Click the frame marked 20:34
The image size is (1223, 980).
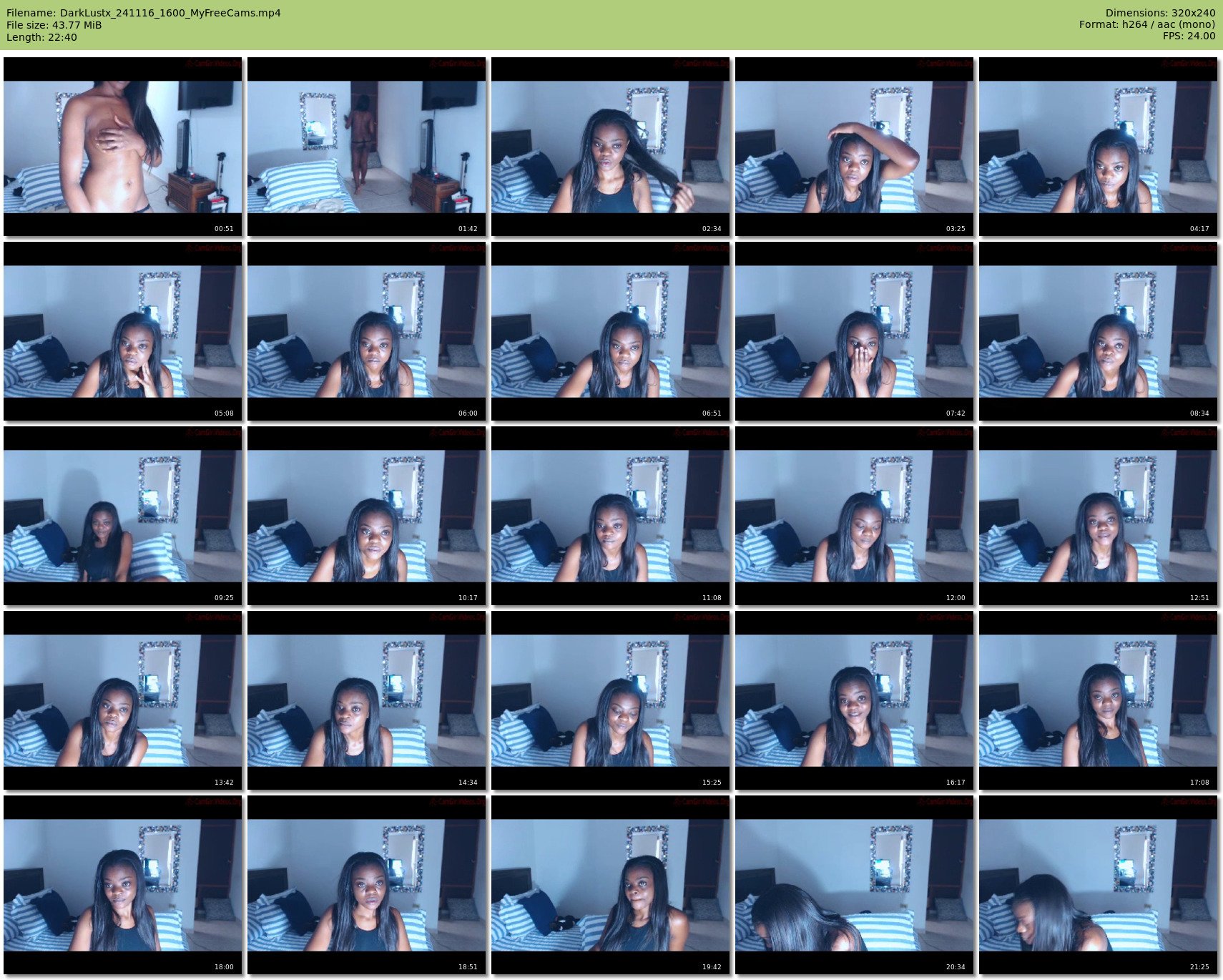tap(854, 885)
